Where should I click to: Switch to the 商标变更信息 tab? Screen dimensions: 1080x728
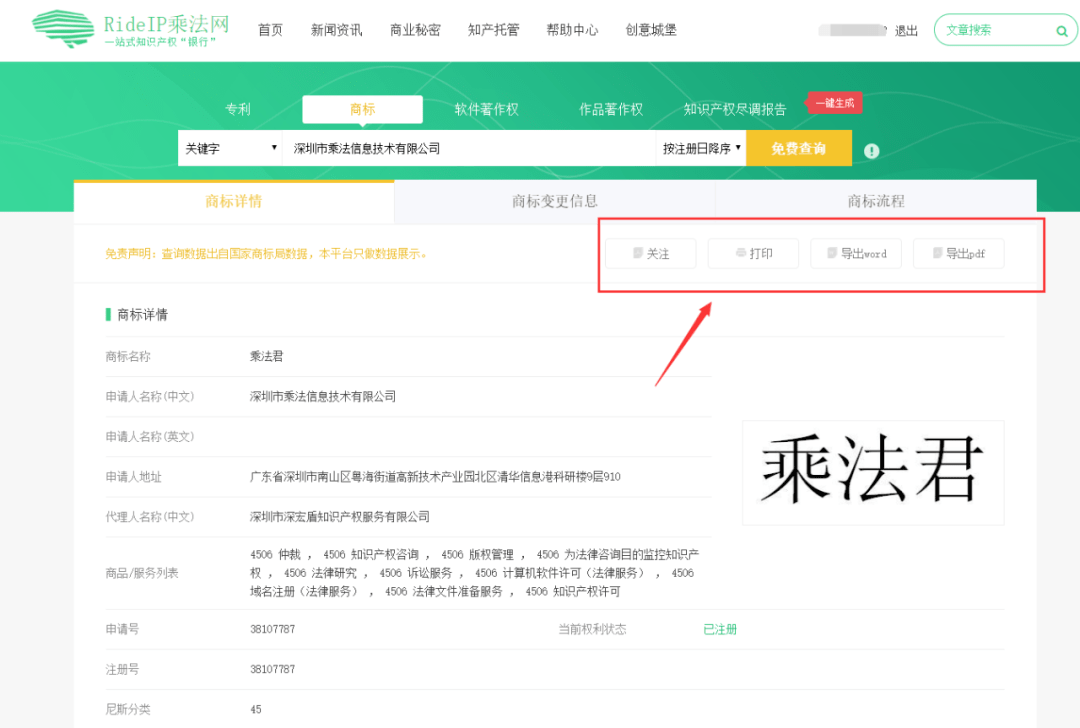tap(554, 201)
